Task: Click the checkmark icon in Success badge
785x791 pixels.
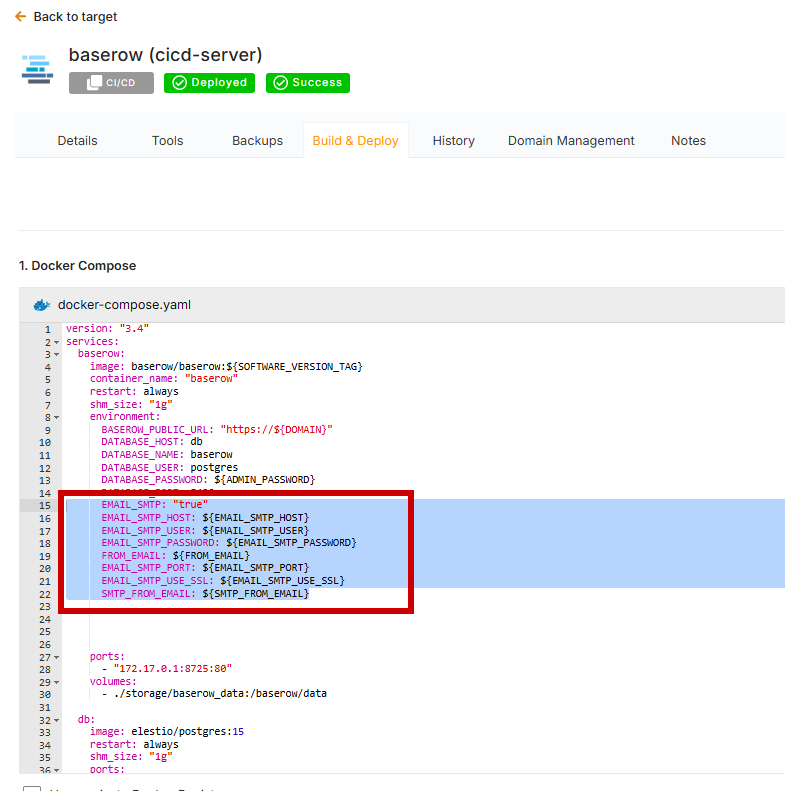Action: tap(281, 83)
